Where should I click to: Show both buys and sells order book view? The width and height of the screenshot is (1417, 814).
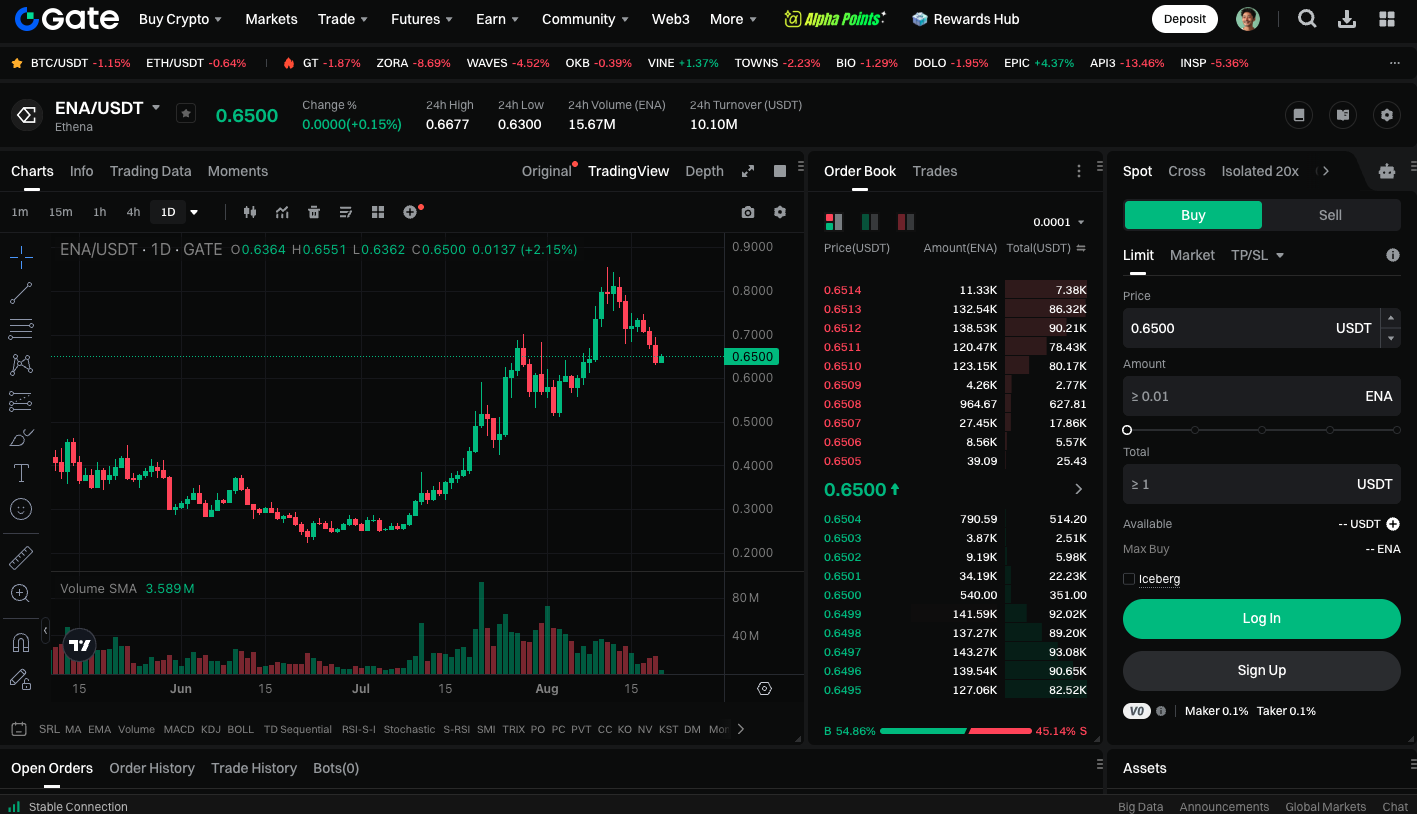point(833,221)
